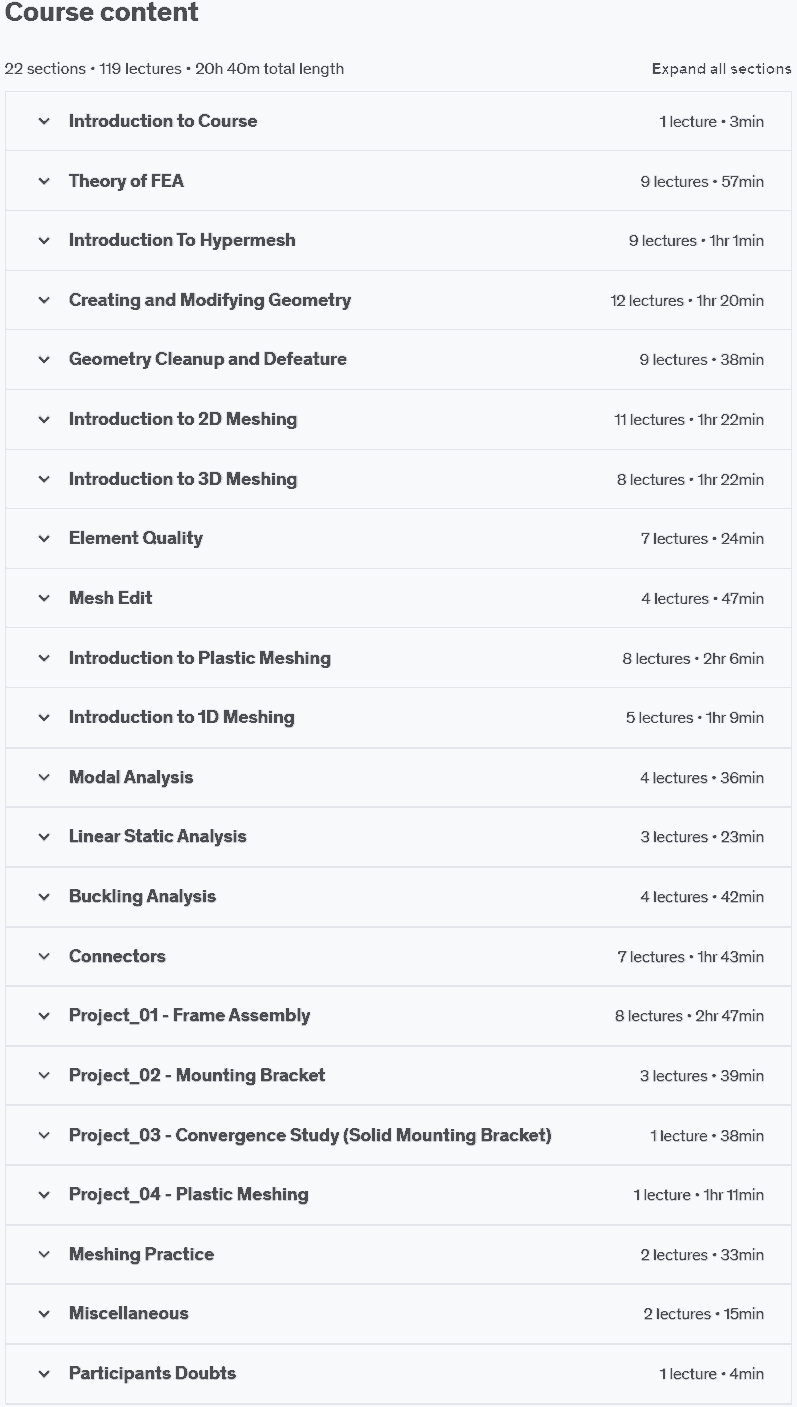Screen dimensions: 797x1407
Task: Expand all sections link
Action: click(721, 69)
